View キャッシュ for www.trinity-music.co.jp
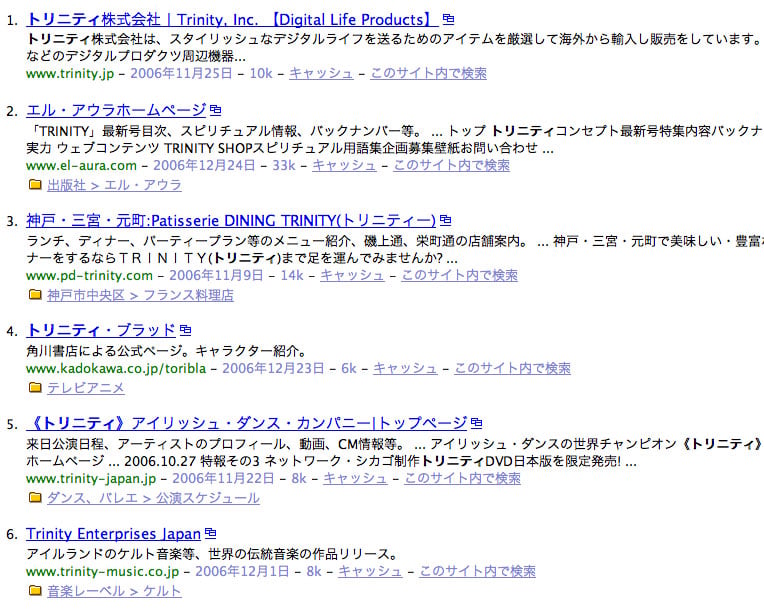 [370, 571]
